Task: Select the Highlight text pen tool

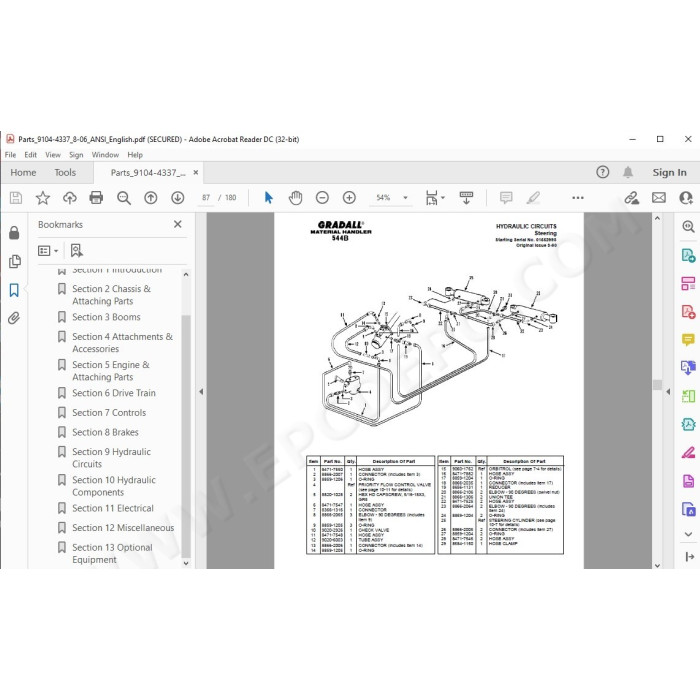Action: click(x=533, y=197)
